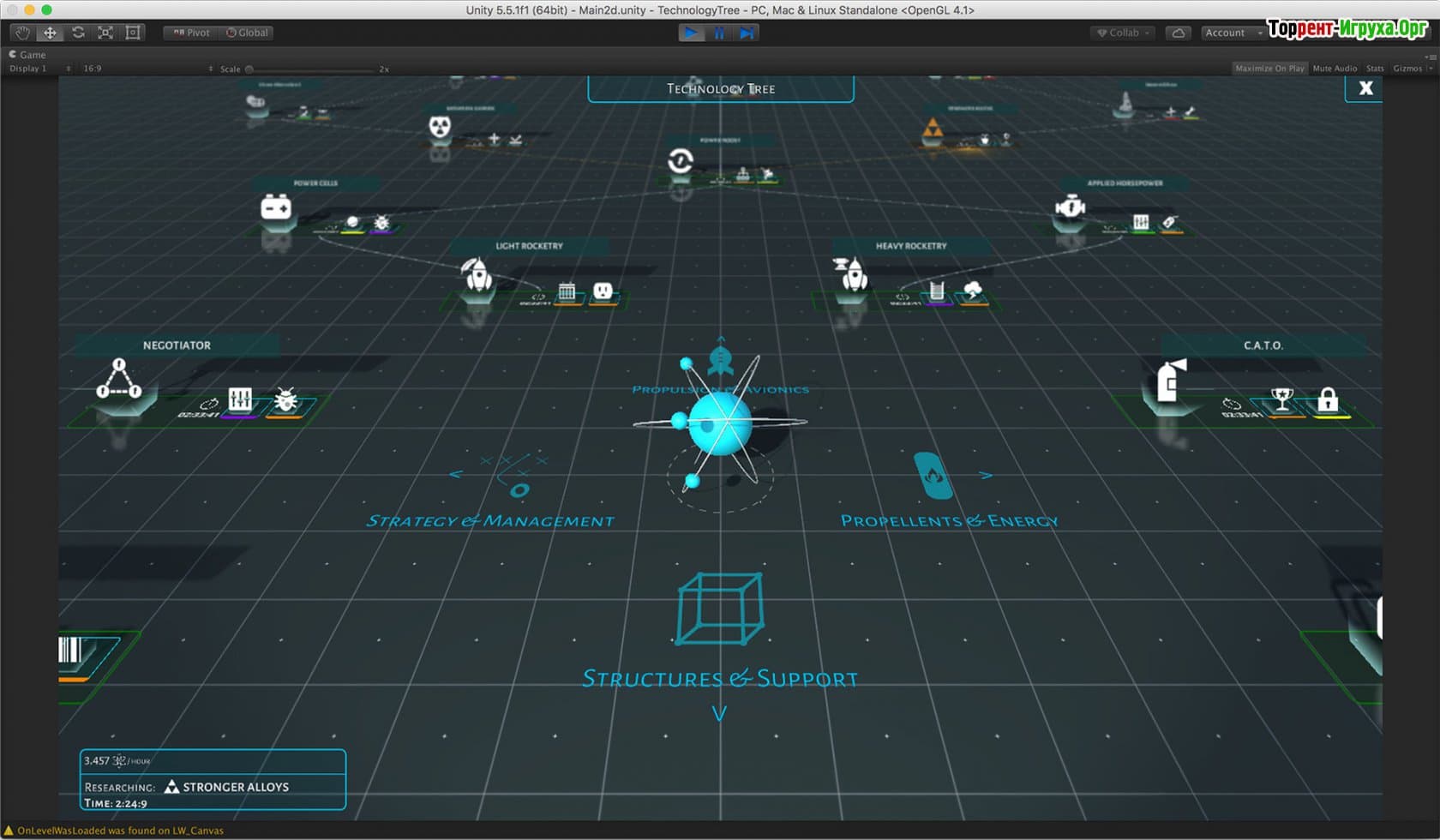Click the Light Rocketry rocket icon

click(477, 275)
